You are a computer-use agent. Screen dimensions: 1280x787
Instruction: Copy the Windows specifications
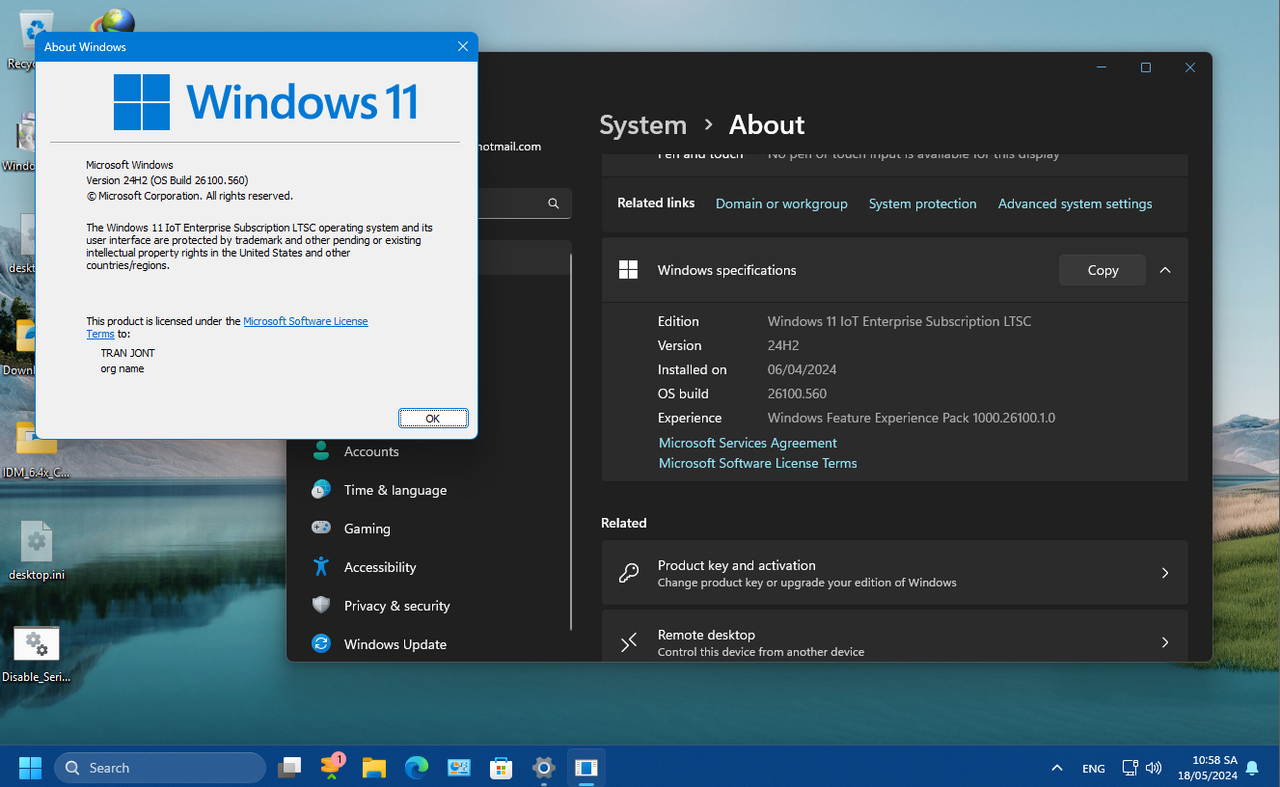point(1102,270)
